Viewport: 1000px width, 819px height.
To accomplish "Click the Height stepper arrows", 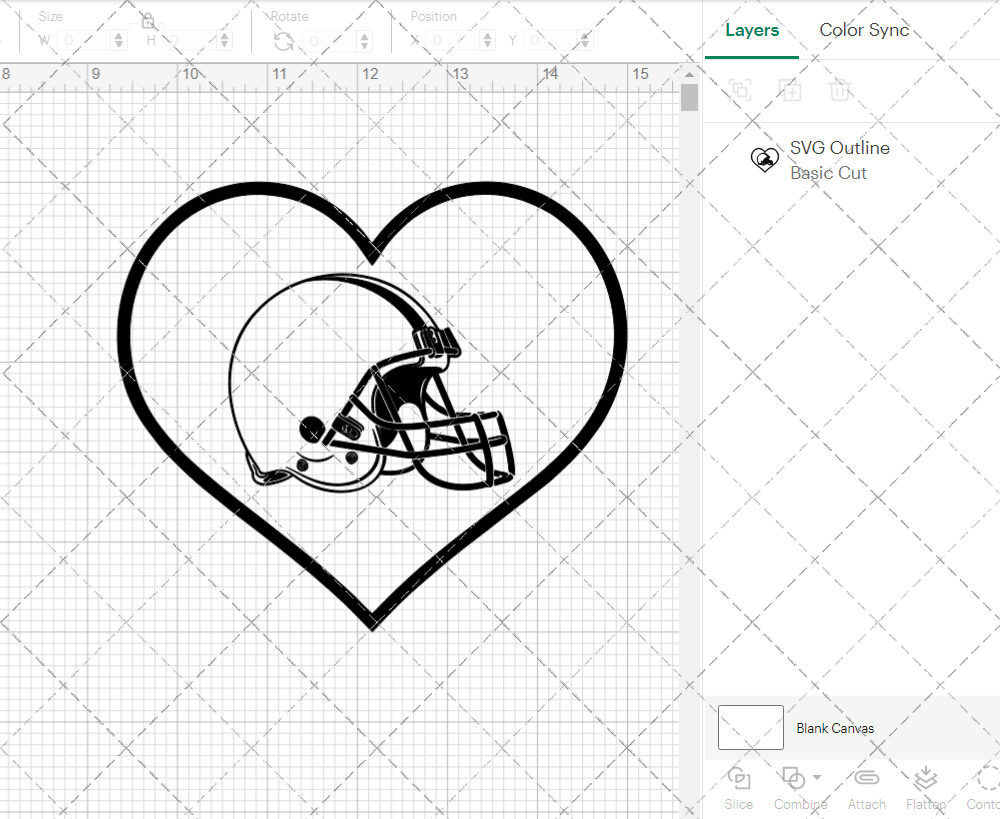I will pos(224,41).
